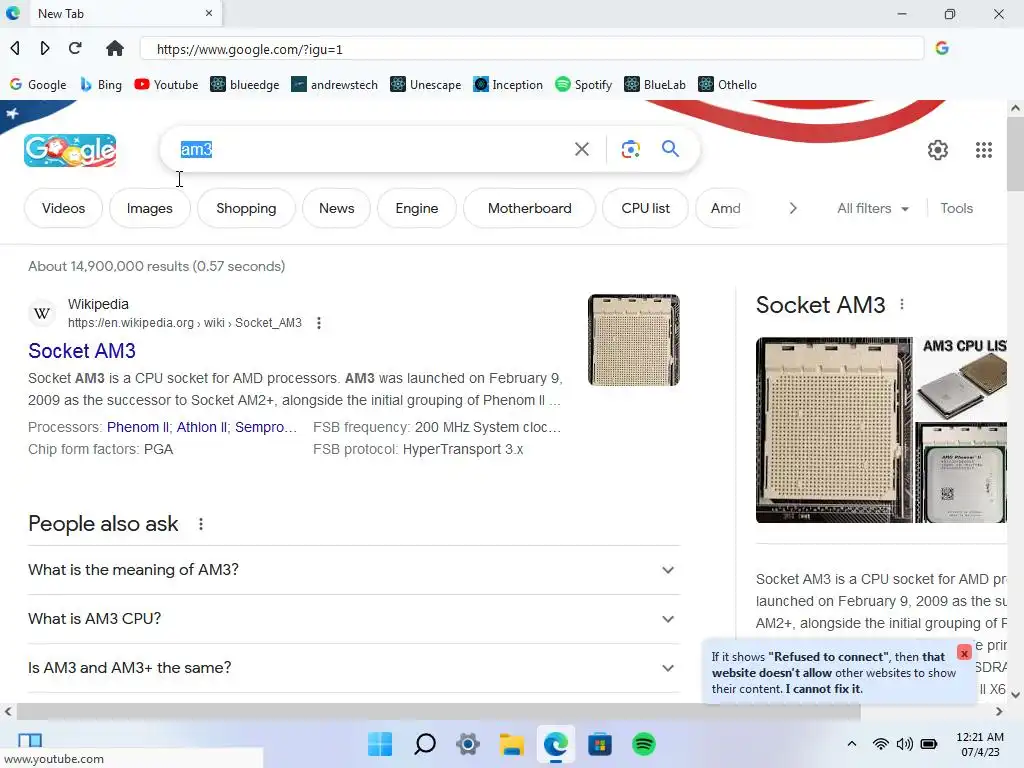Image resolution: width=1024 pixels, height=768 pixels.
Task: Switch to News results
Action: click(x=336, y=208)
